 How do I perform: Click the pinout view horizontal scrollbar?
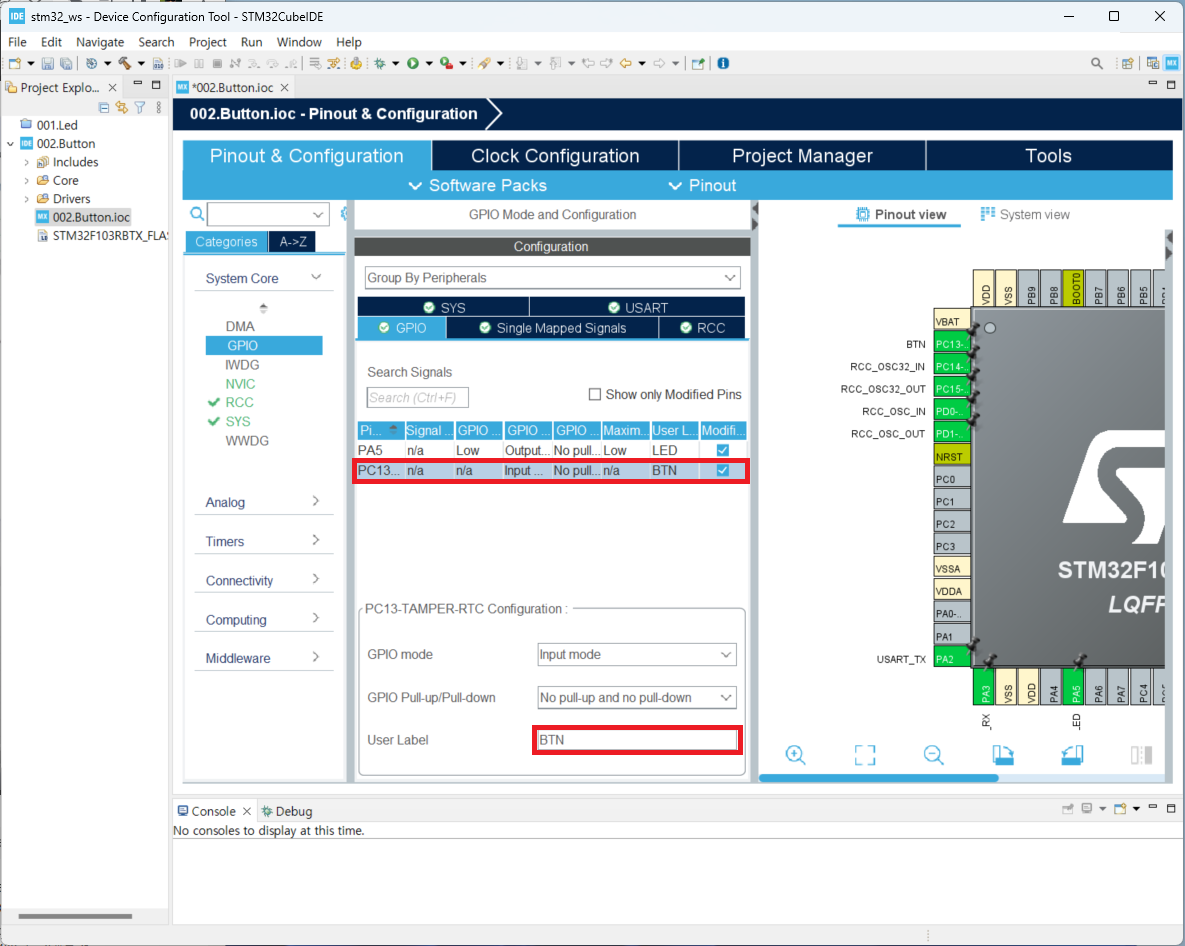(878, 778)
